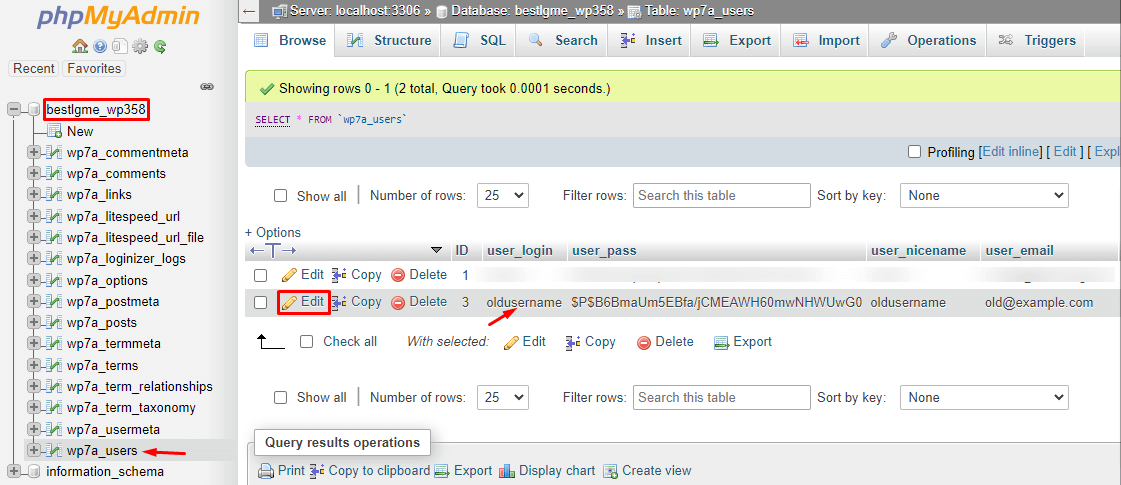Toggle the Profiling checkbox
The width and height of the screenshot is (1121, 485).
pyautogui.click(x=914, y=152)
